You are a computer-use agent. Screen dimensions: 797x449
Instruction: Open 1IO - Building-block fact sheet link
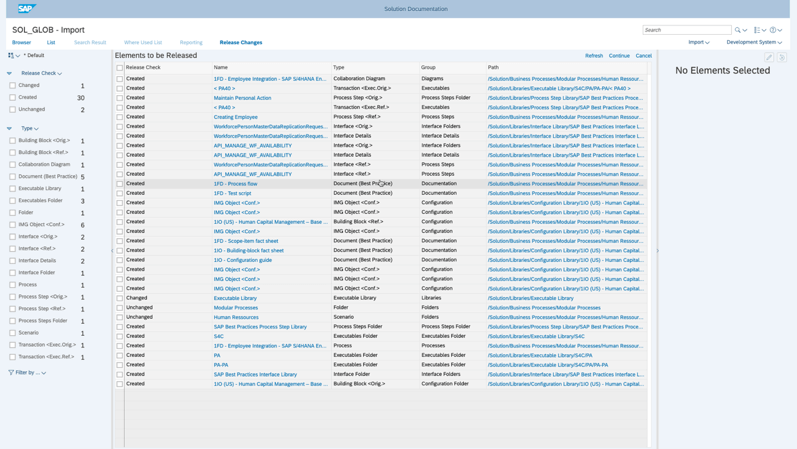coord(249,251)
